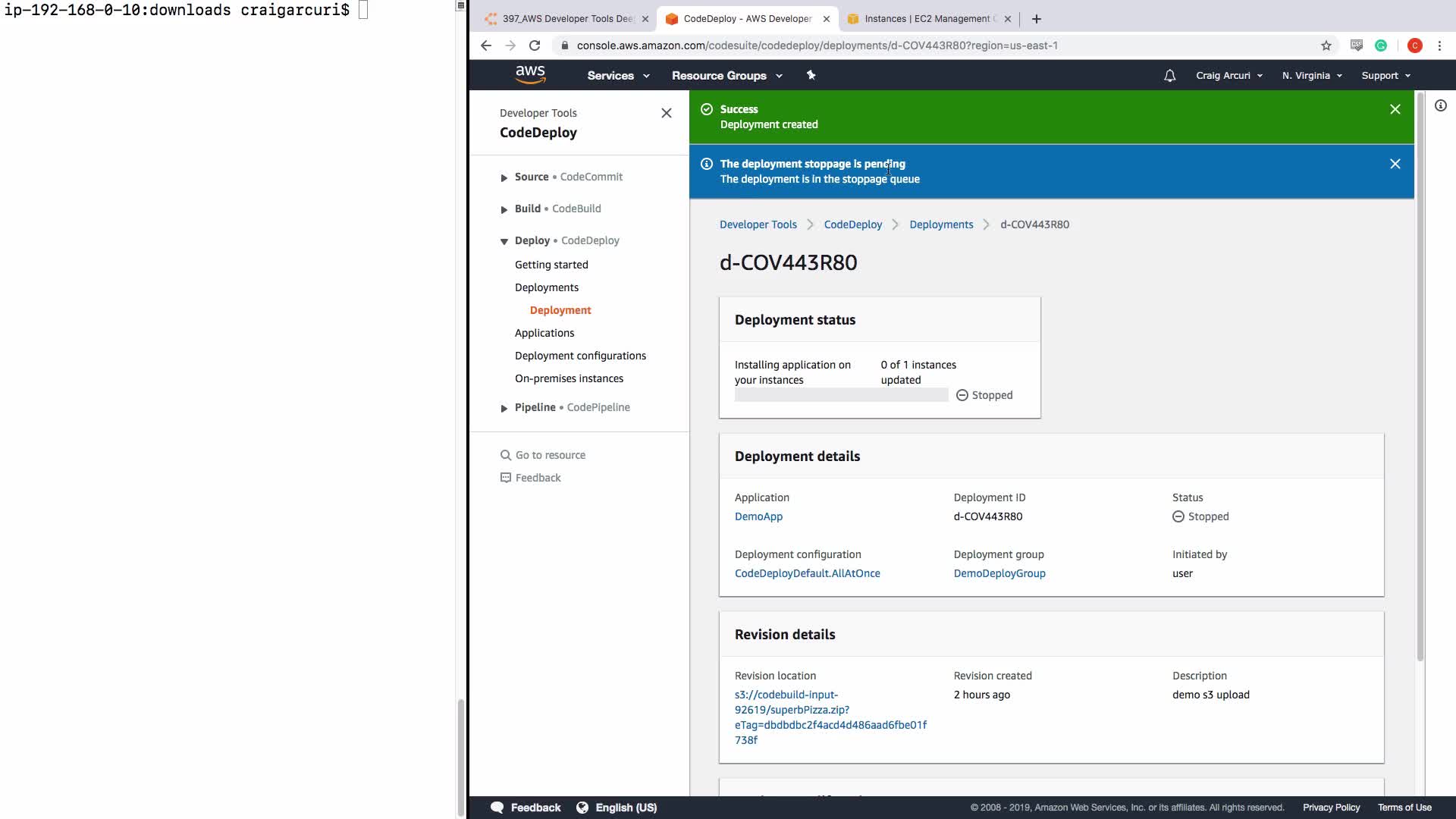Image resolution: width=1456 pixels, height=819 pixels.
Task: Close the Developer Tools side panel
Action: tap(666, 113)
